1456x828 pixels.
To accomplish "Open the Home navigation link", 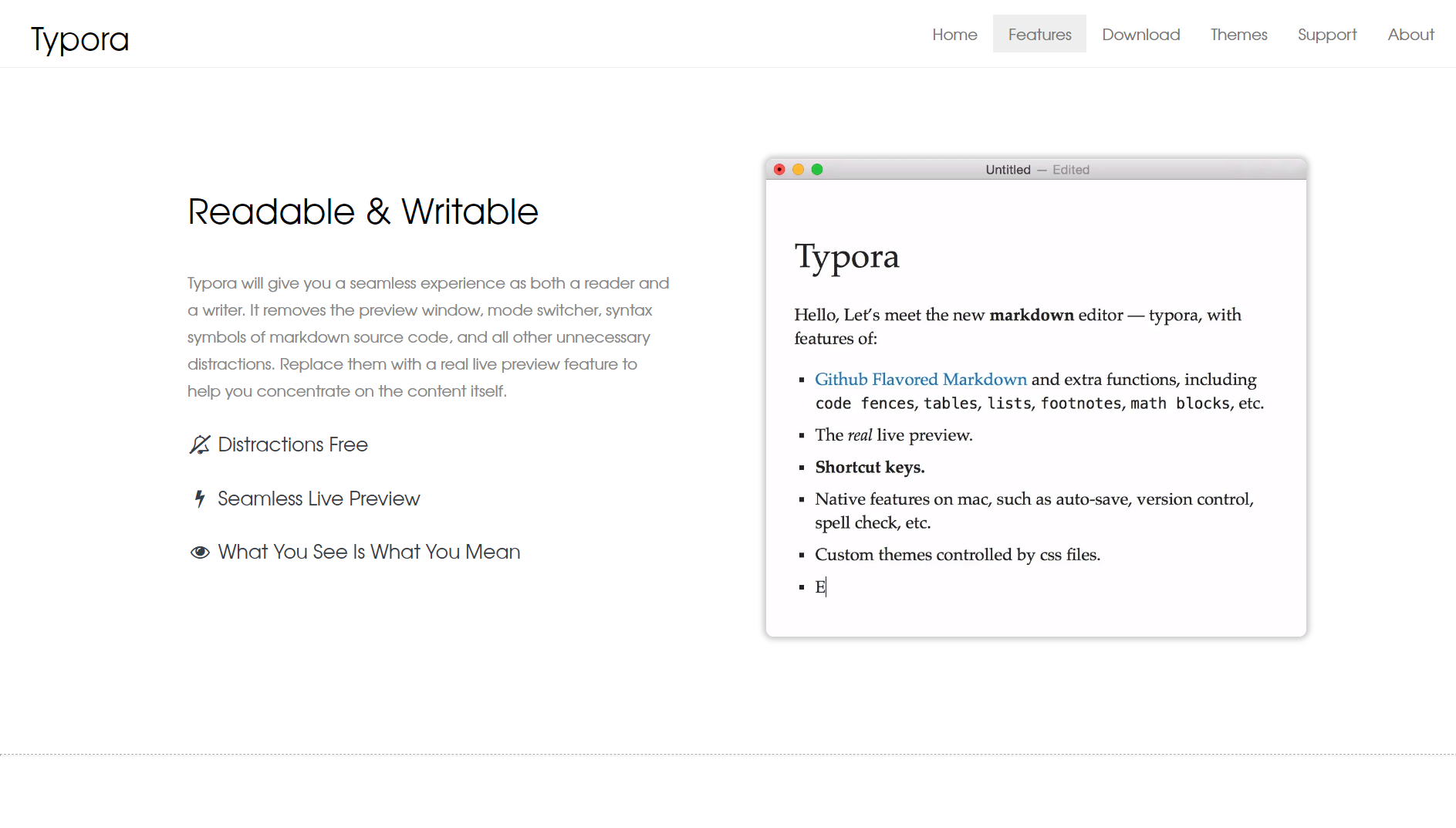I will [954, 35].
